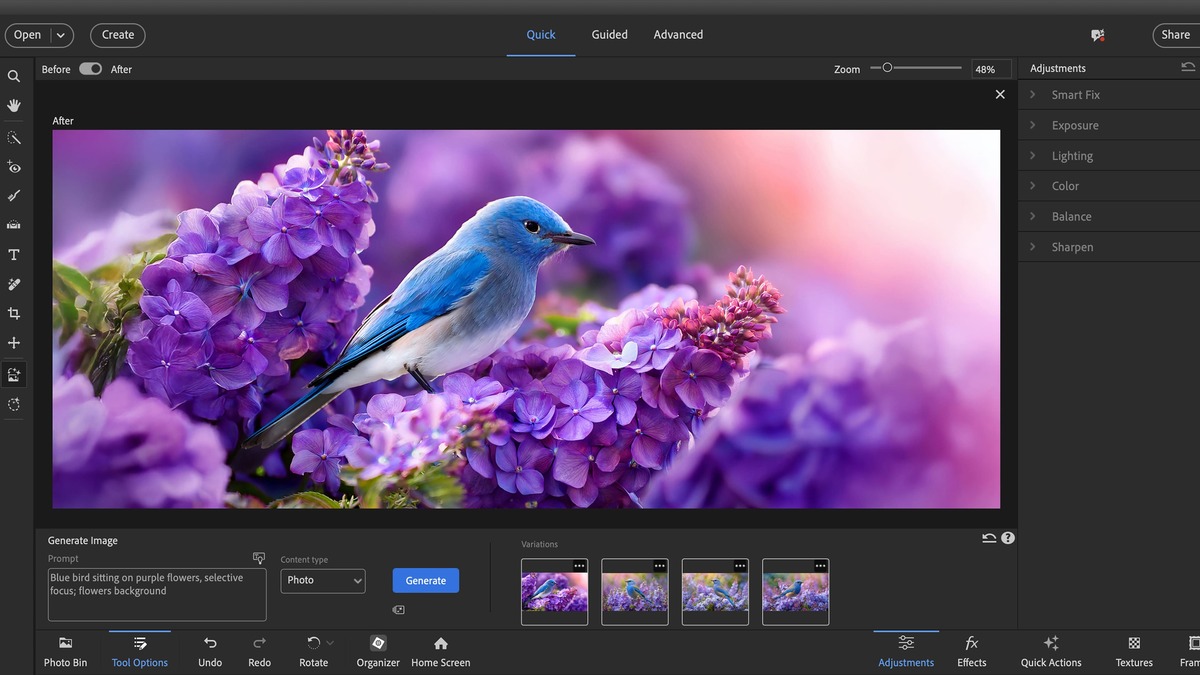Screen dimensions: 1200x675
Task: Select the second variation thumbnail
Action: [634, 592]
